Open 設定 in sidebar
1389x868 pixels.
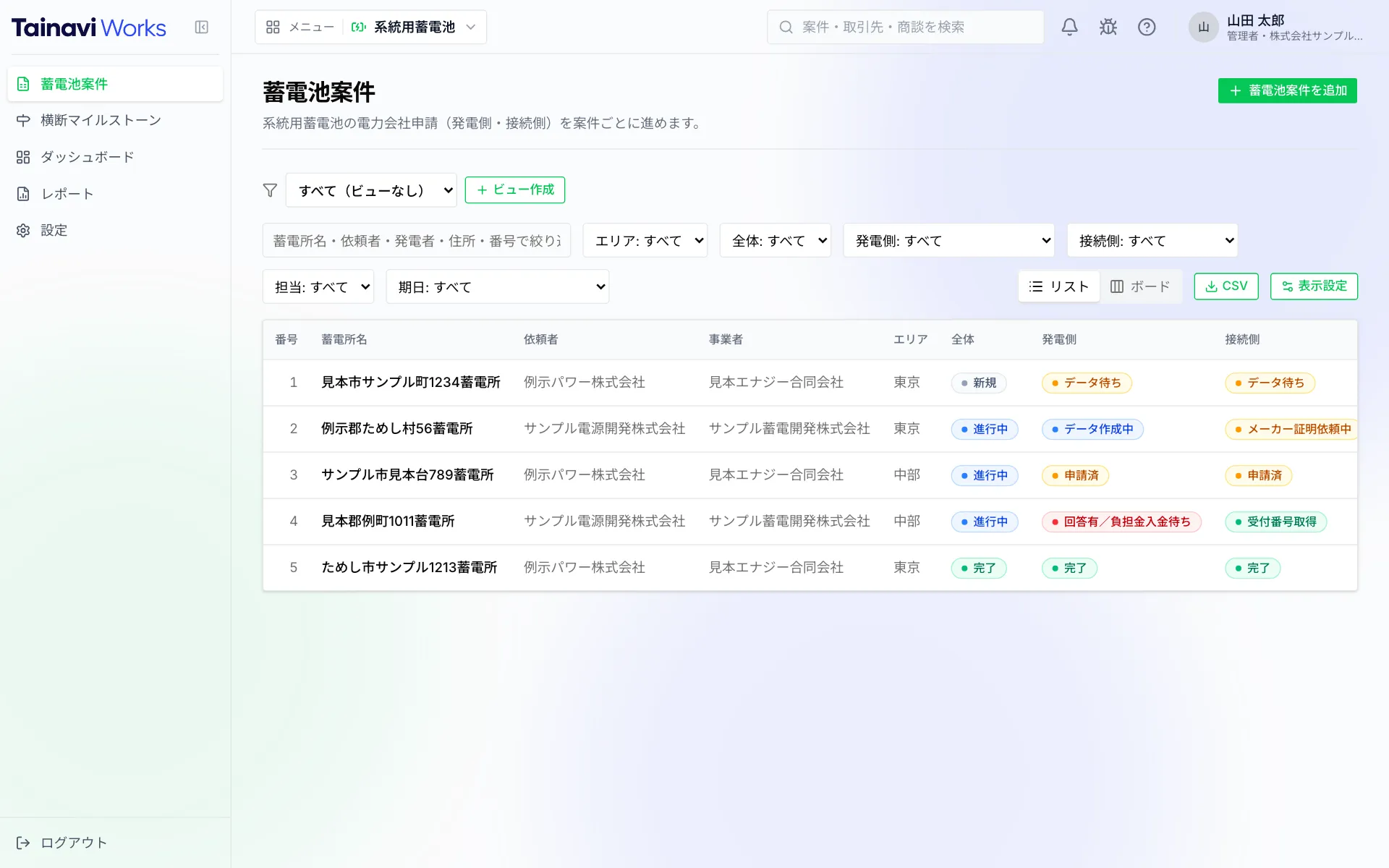pos(115,231)
